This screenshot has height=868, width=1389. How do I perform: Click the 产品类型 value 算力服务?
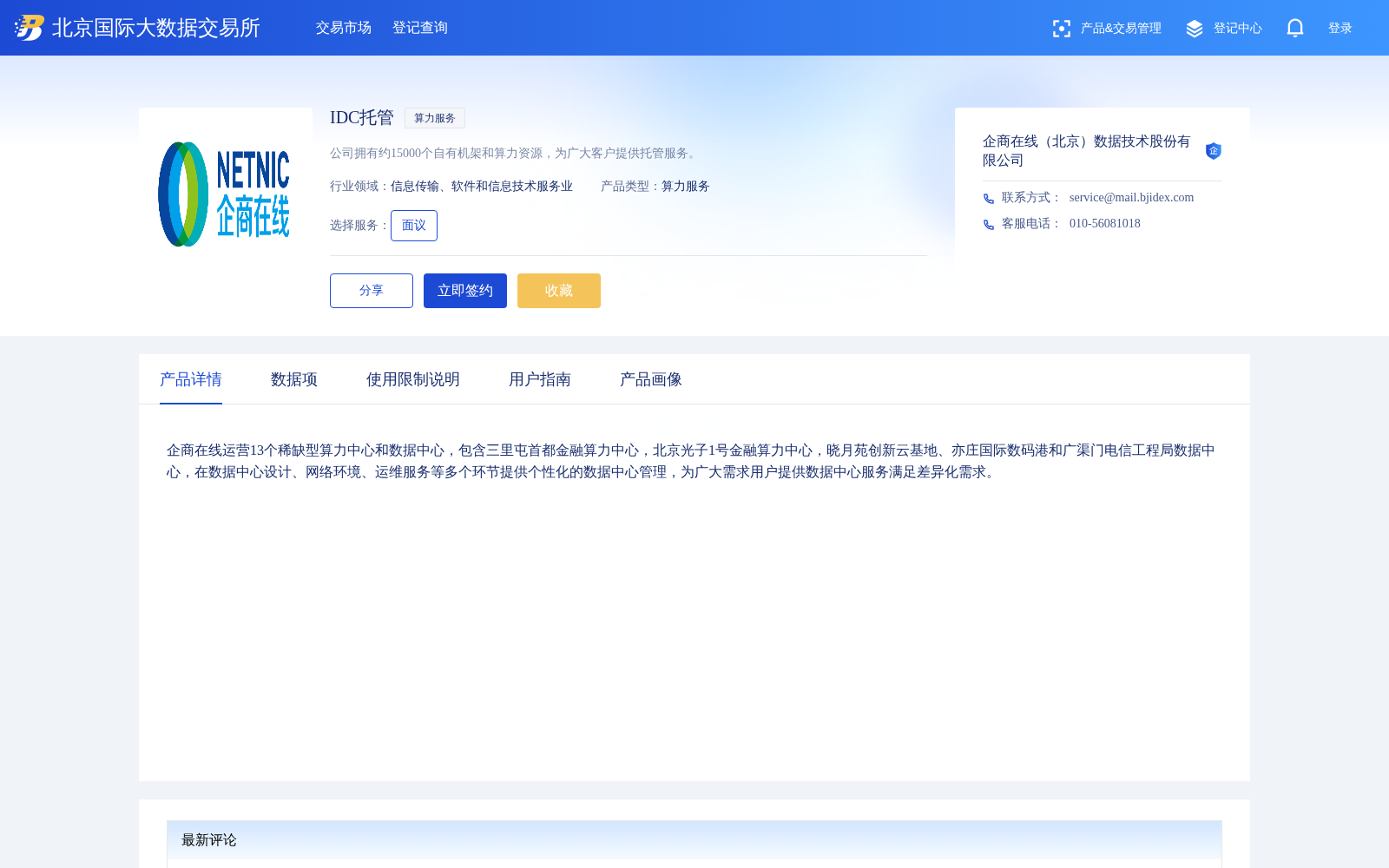686,187
